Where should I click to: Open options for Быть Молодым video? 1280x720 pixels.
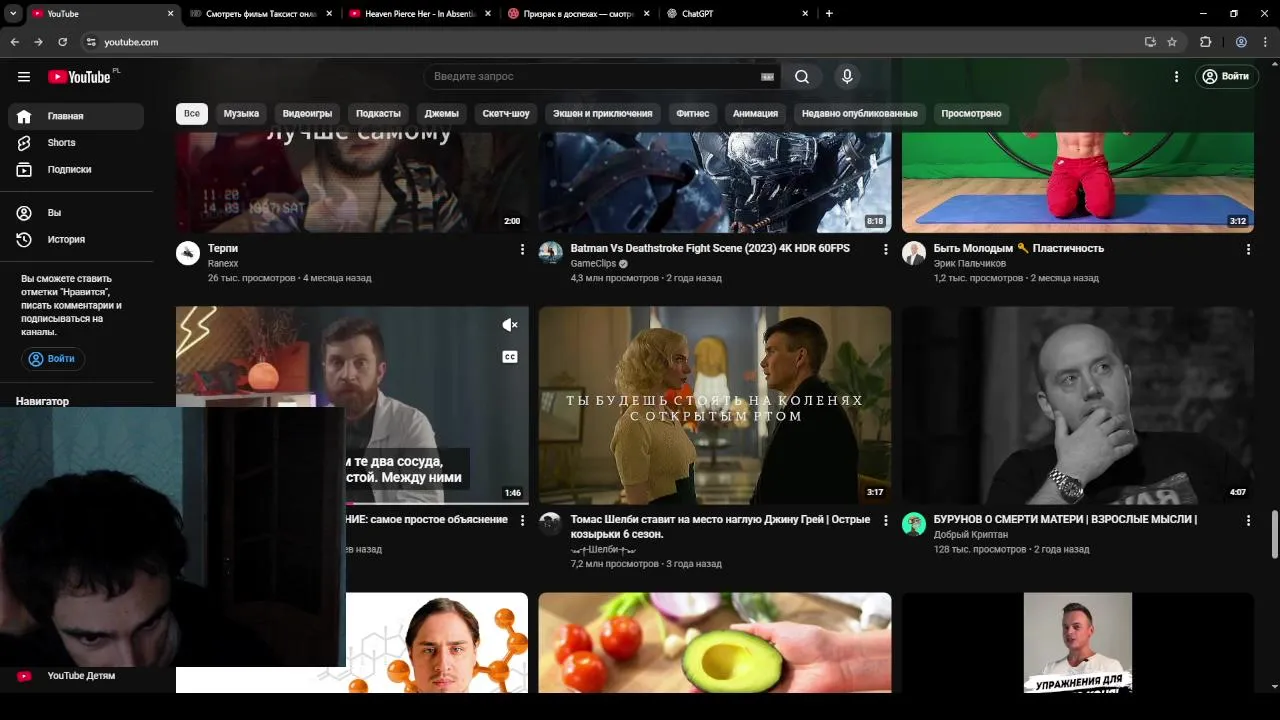(1248, 249)
